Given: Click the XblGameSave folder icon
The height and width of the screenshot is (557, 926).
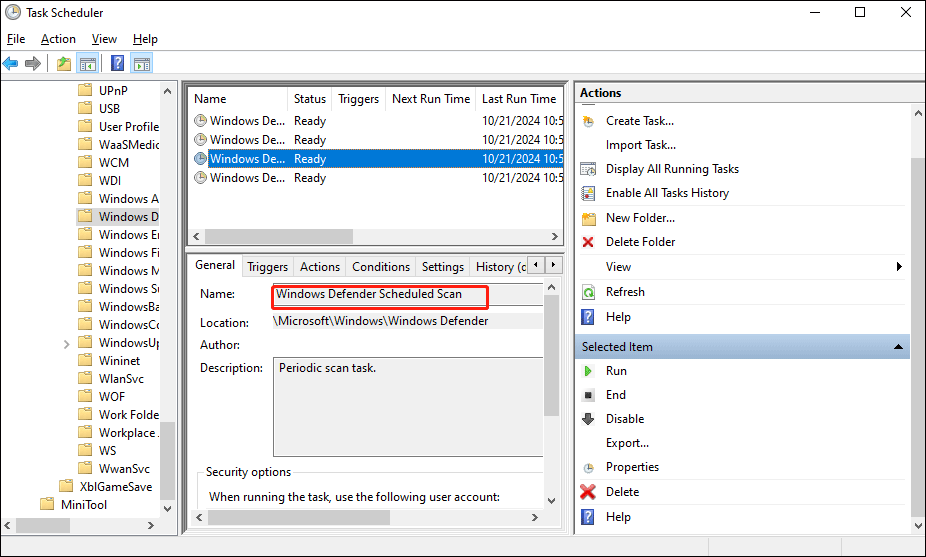Looking at the screenshot, I should point(66,486).
